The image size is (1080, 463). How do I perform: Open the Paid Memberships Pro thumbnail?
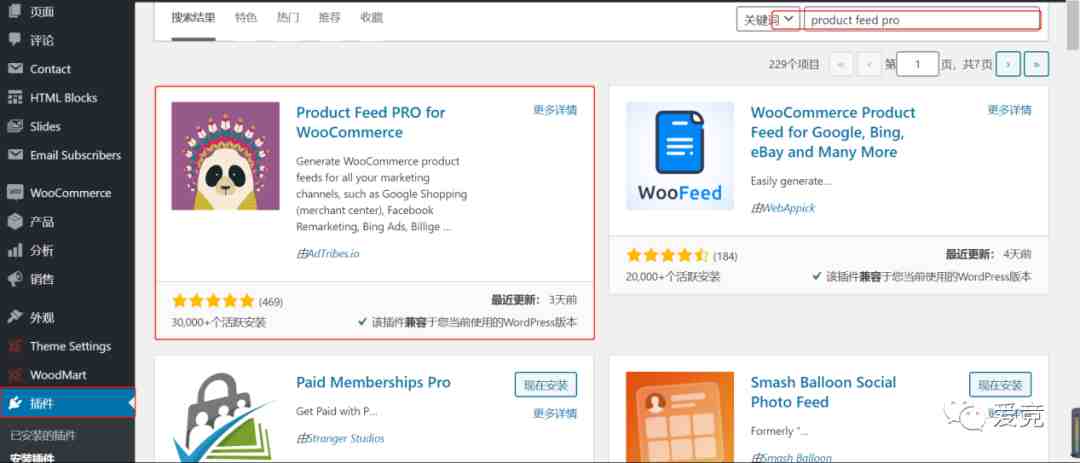click(225, 418)
